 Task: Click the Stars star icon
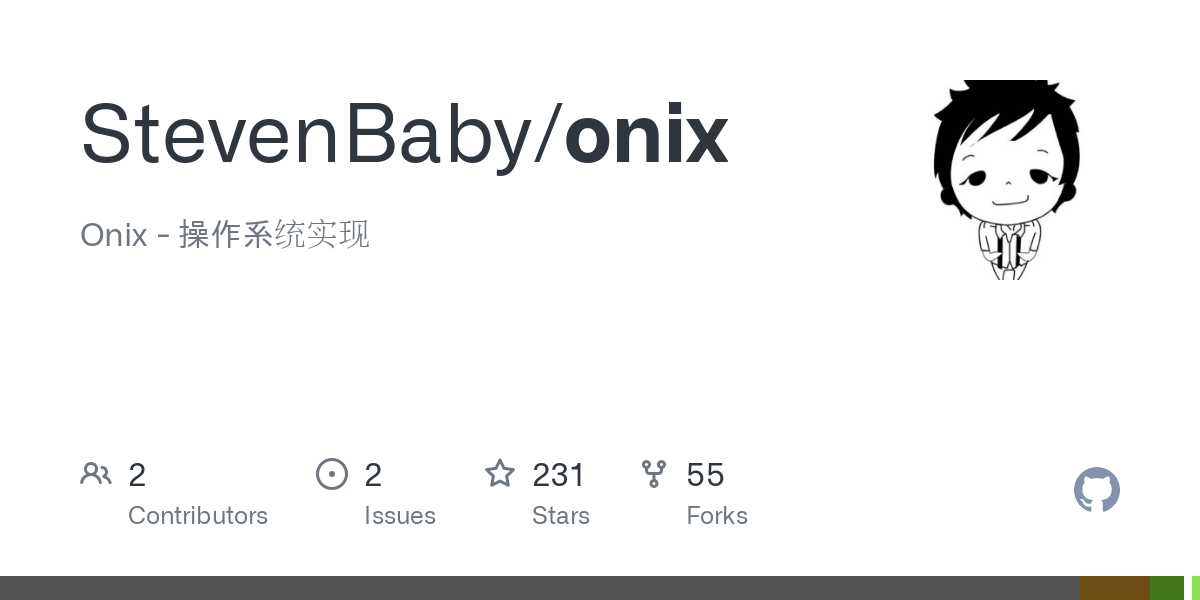pos(500,473)
